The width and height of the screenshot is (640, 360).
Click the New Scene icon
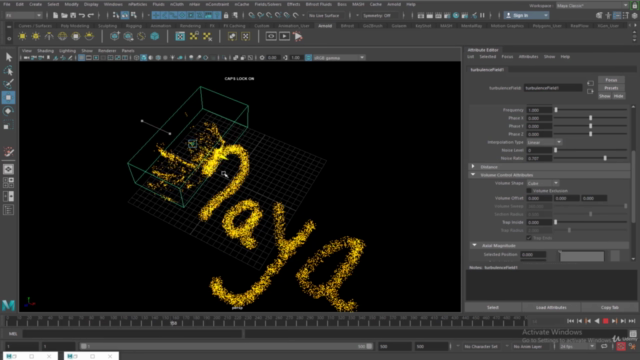click(x=55, y=16)
